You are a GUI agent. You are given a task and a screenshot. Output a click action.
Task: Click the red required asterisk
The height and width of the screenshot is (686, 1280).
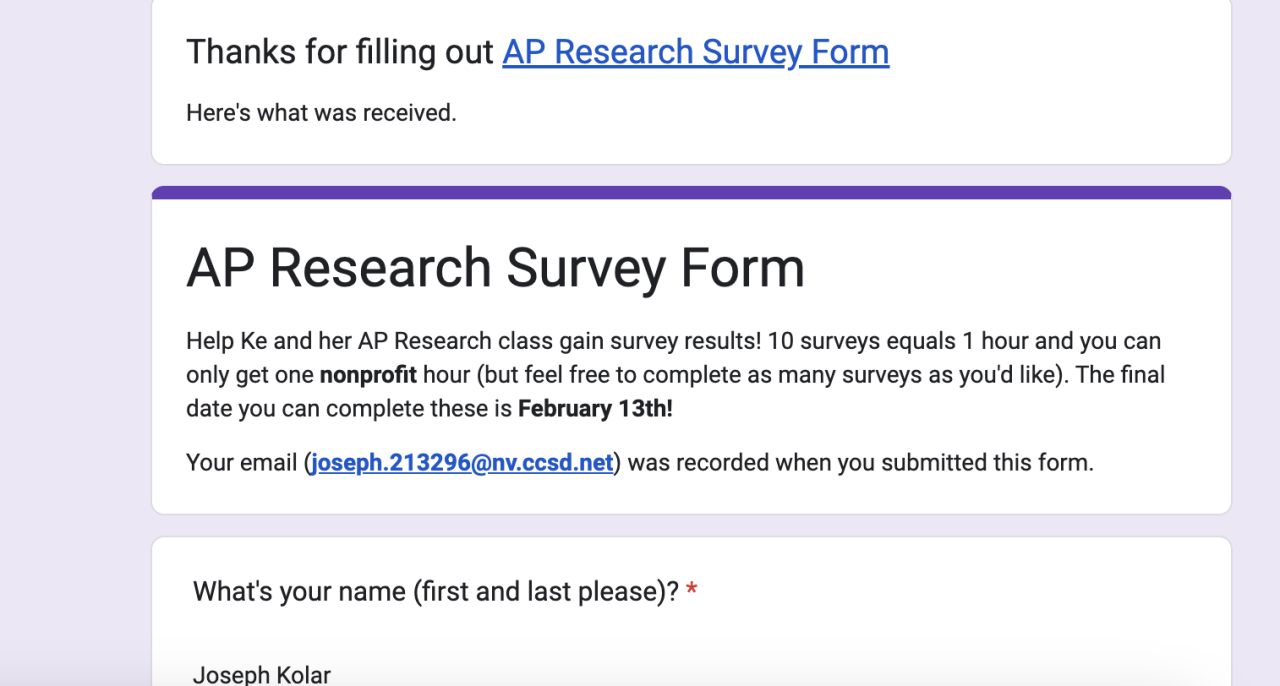(x=692, y=592)
